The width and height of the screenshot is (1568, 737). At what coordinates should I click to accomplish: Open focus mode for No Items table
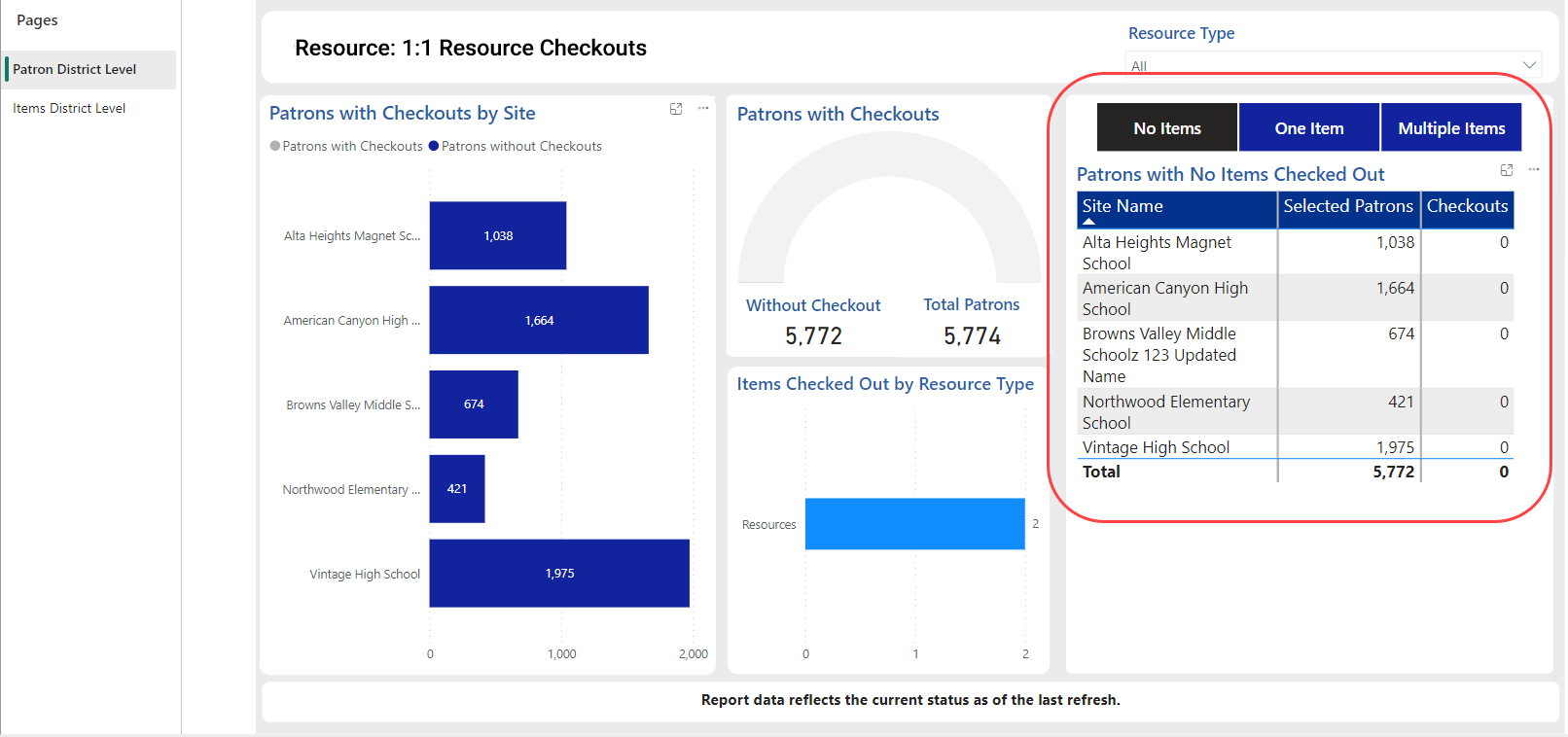click(1507, 170)
